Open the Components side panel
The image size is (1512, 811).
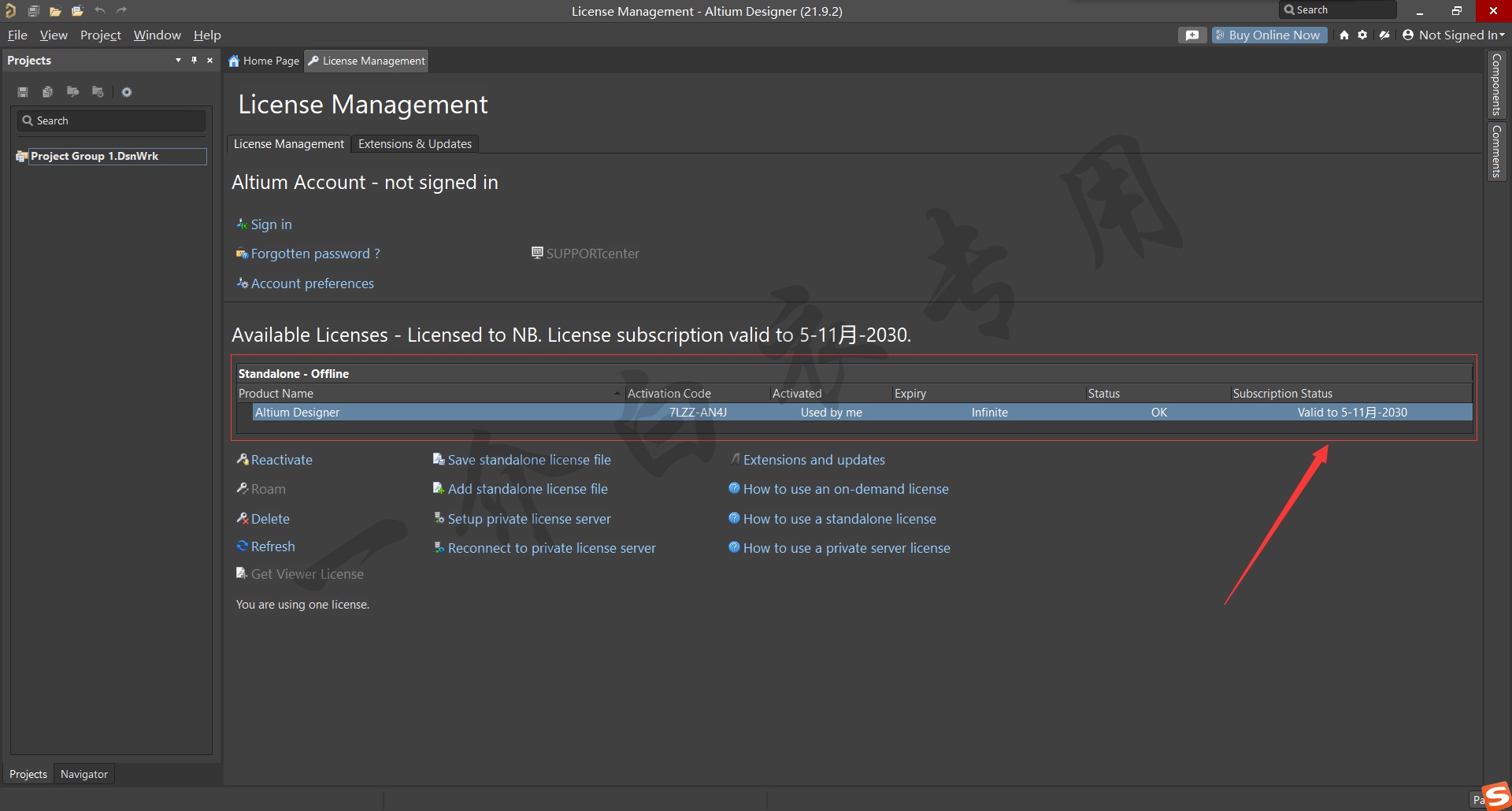(x=1496, y=84)
